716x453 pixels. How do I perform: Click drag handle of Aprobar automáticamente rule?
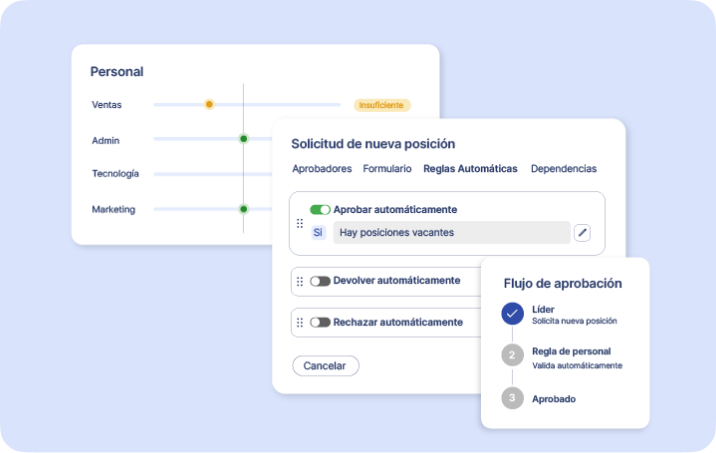pyautogui.click(x=300, y=223)
